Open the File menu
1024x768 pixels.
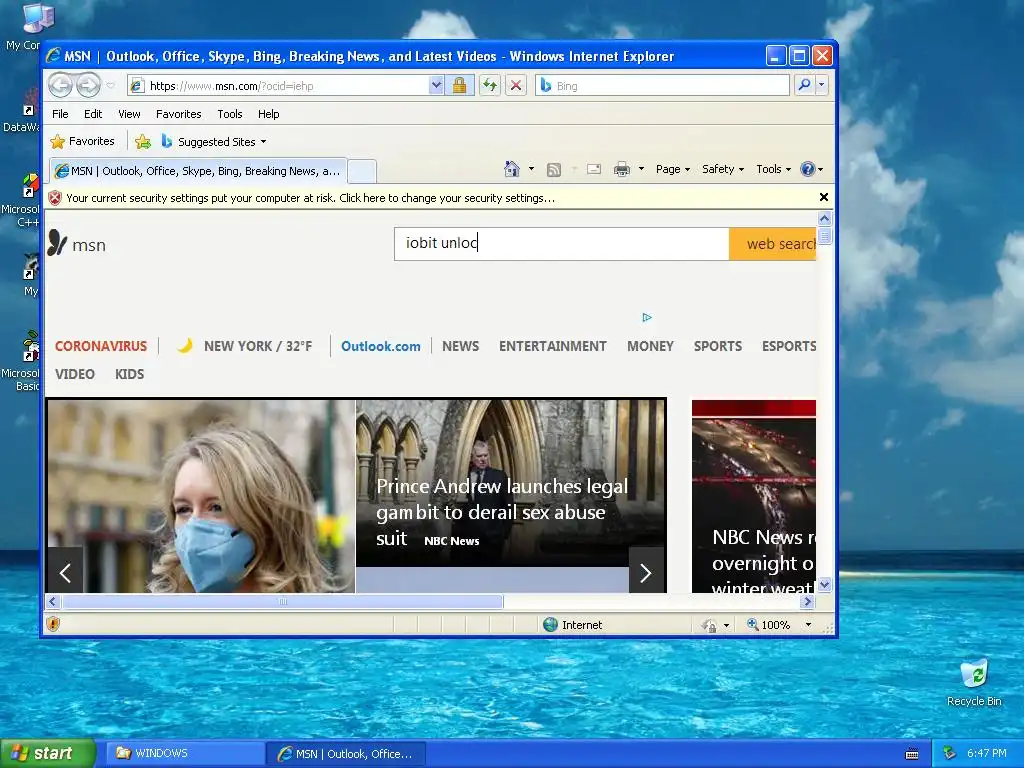pyautogui.click(x=60, y=114)
